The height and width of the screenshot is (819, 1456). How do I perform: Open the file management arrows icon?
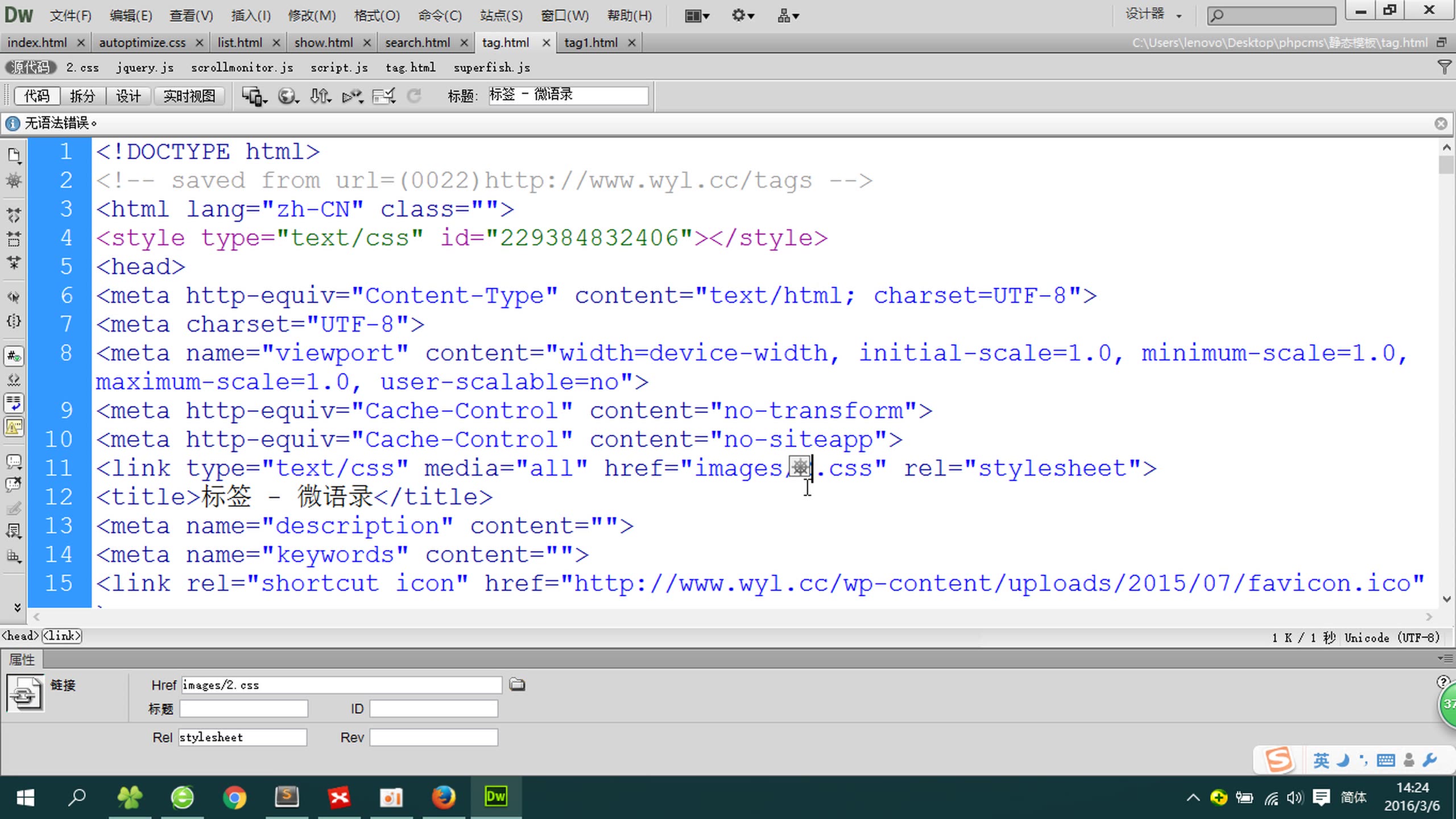click(x=320, y=96)
